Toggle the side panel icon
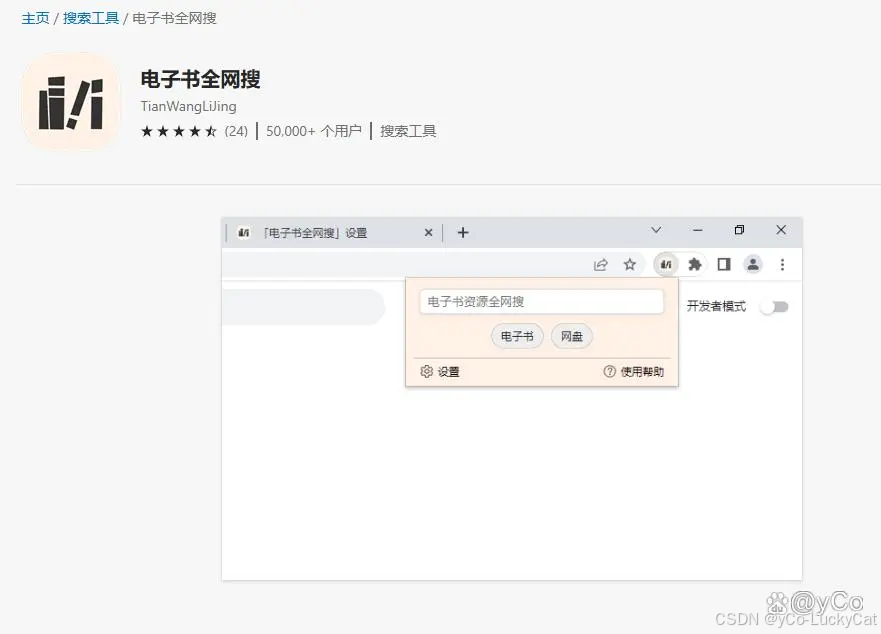The width and height of the screenshot is (881, 634). point(724,265)
